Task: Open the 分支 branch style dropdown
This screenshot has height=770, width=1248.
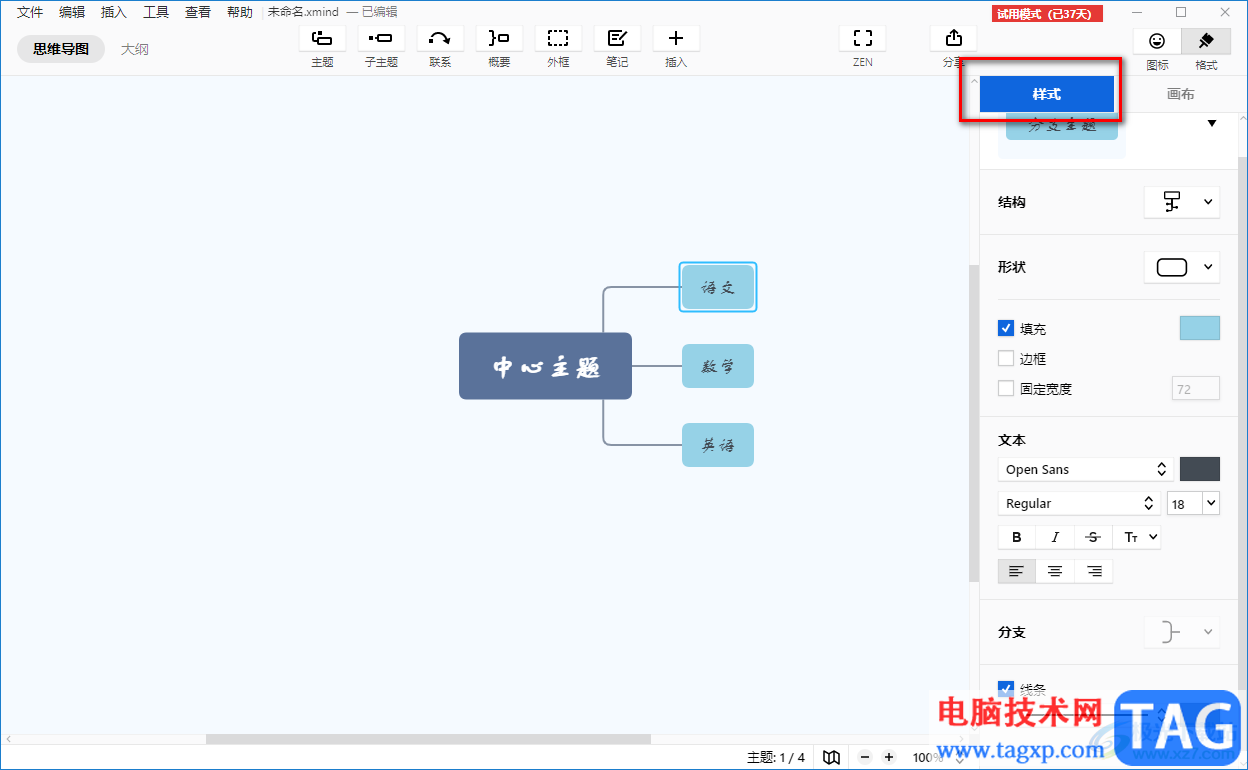Action: (1182, 632)
